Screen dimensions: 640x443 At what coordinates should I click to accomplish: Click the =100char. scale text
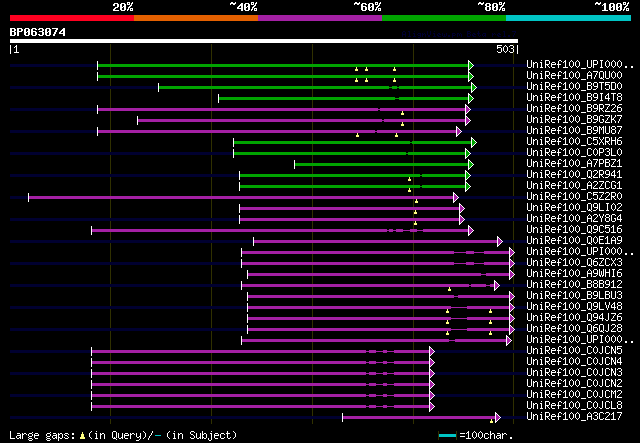pyautogui.click(x=486, y=435)
